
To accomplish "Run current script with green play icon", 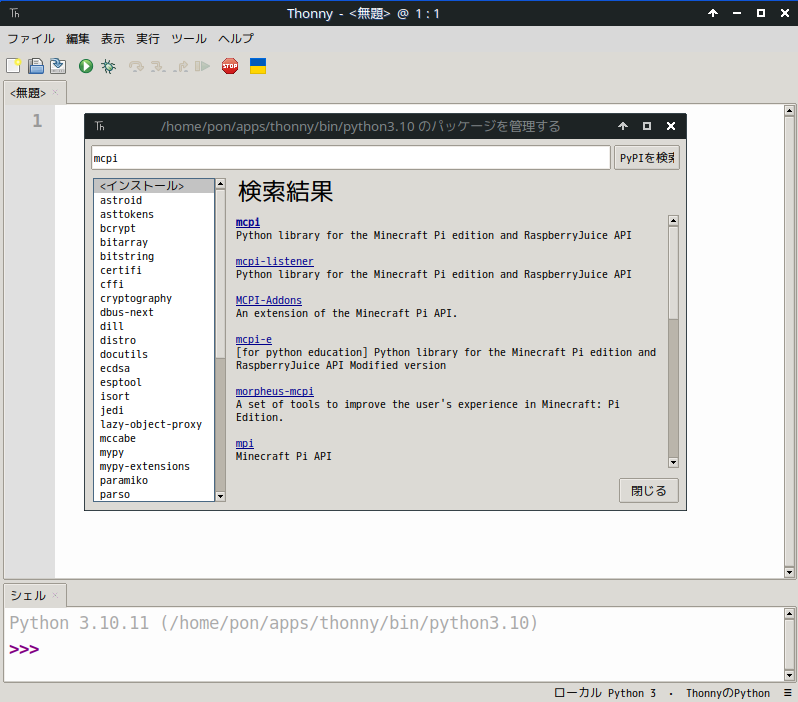I will coord(86,66).
